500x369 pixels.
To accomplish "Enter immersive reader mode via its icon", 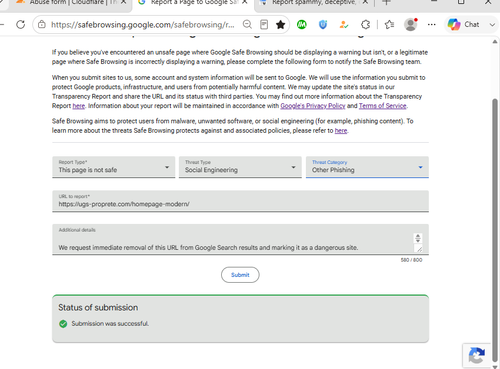I will [x=264, y=25].
